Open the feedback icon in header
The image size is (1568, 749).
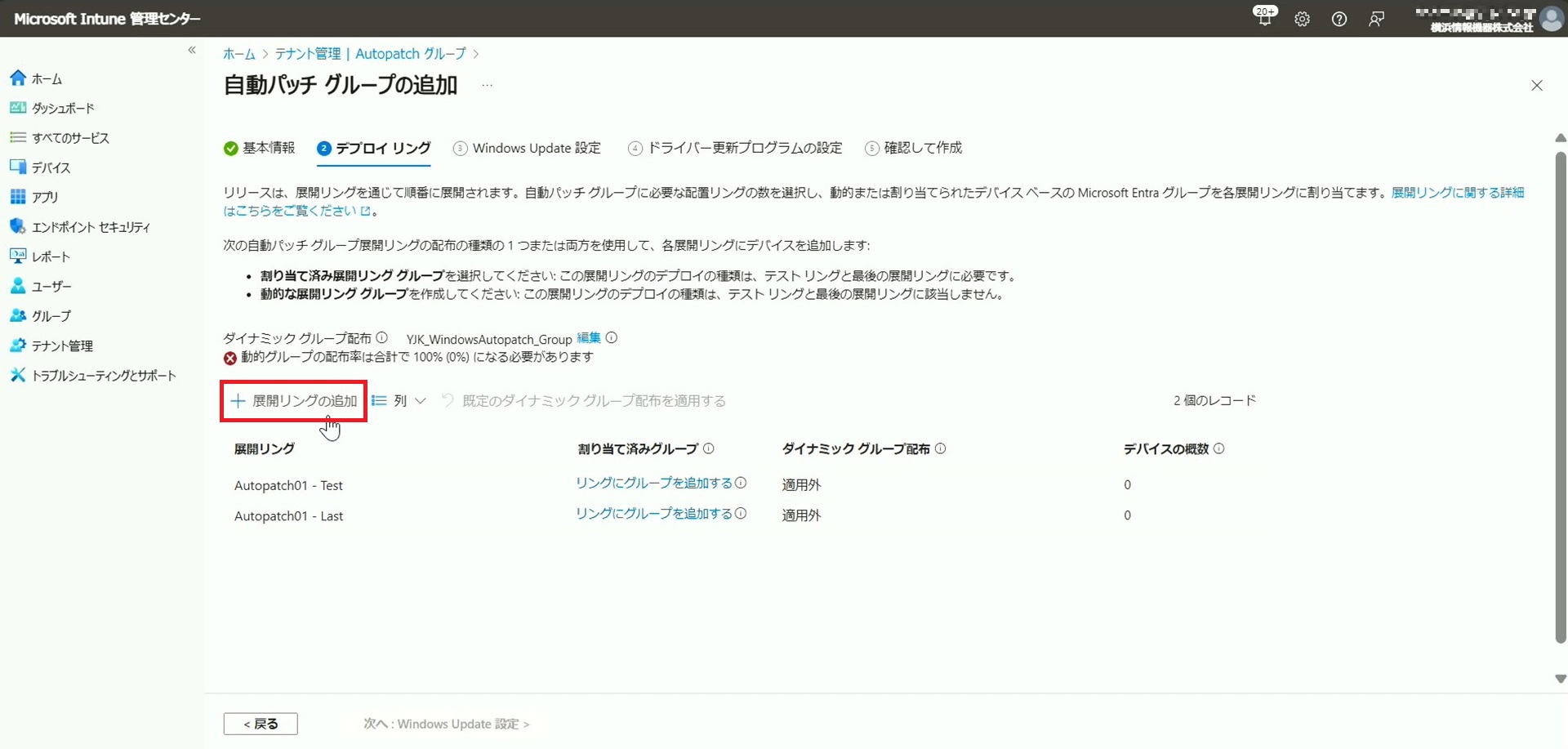pos(1376,19)
